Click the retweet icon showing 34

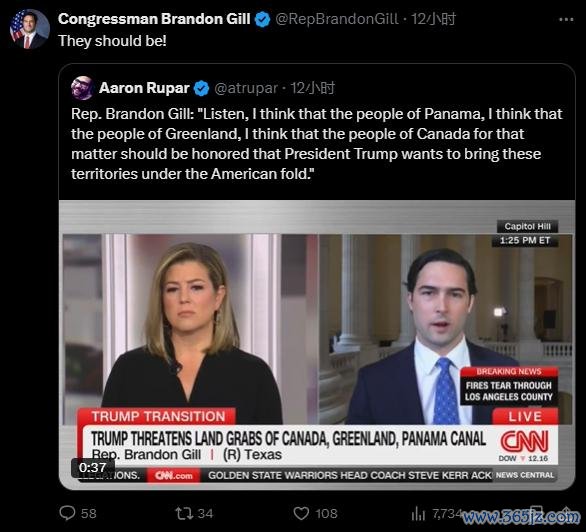click(184, 513)
